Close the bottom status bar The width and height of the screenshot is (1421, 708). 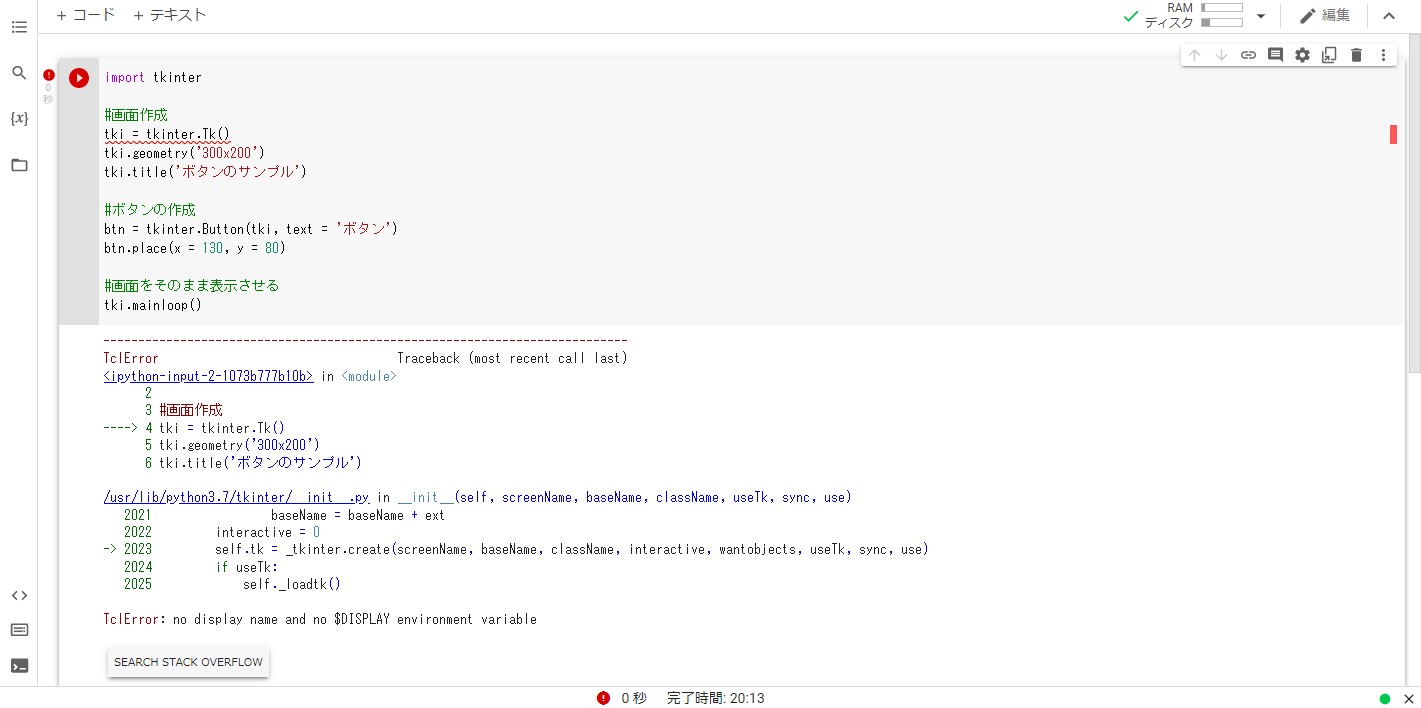1409,699
